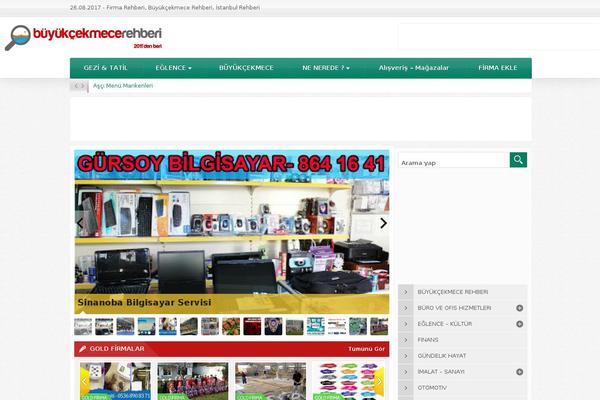Image resolution: width=600 pixels, height=400 pixels.
Task: Expand the İMALAT – SANAYİ plus icon
Action: click(519, 372)
